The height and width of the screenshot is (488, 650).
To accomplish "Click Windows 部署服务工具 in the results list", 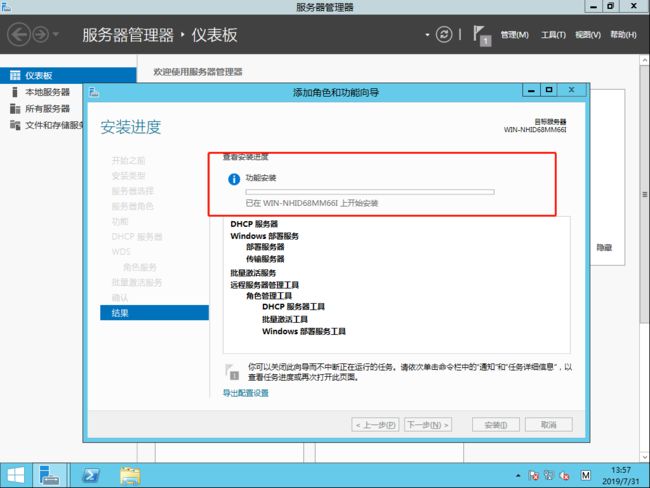I will (303, 331).
